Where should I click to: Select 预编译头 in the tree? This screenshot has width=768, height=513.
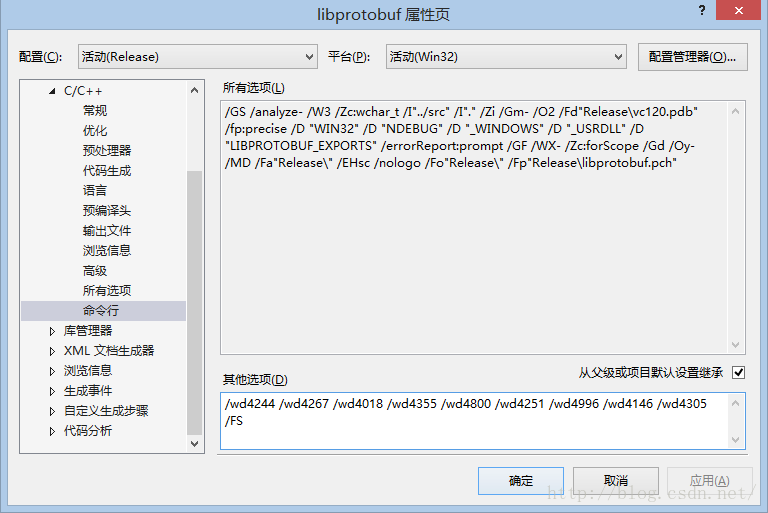(107, 211)
